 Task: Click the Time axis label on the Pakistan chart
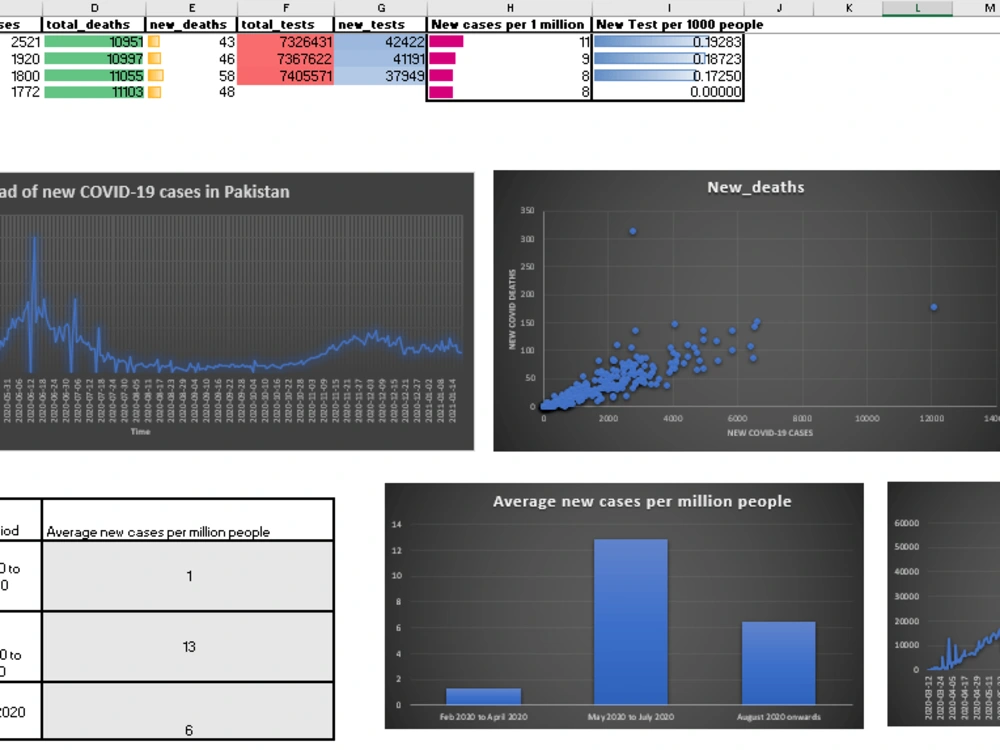tap(140, 432)
